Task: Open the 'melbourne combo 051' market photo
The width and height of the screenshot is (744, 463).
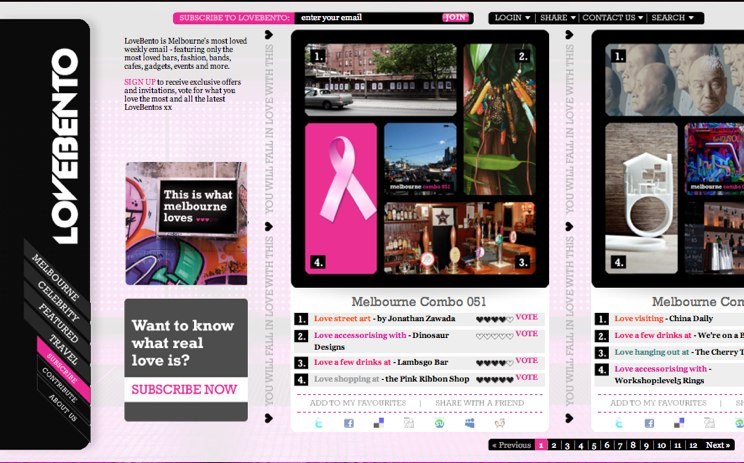Action: coord(420,158)
